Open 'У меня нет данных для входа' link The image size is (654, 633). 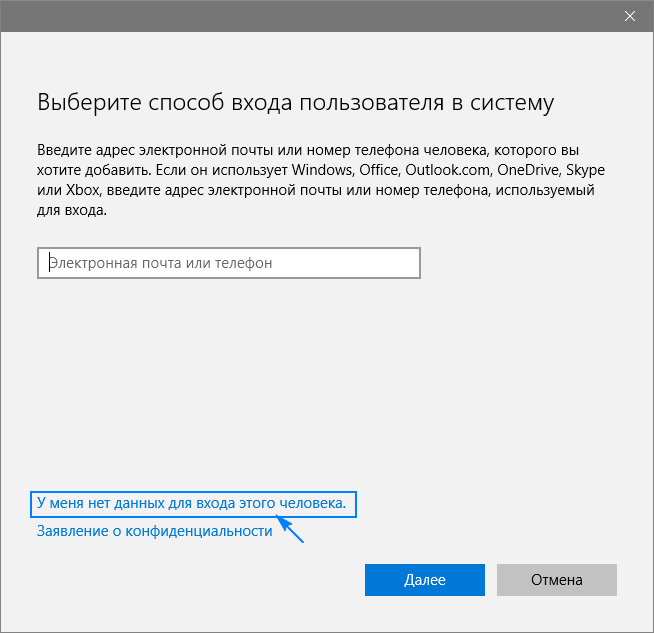(x=191, y=504)
